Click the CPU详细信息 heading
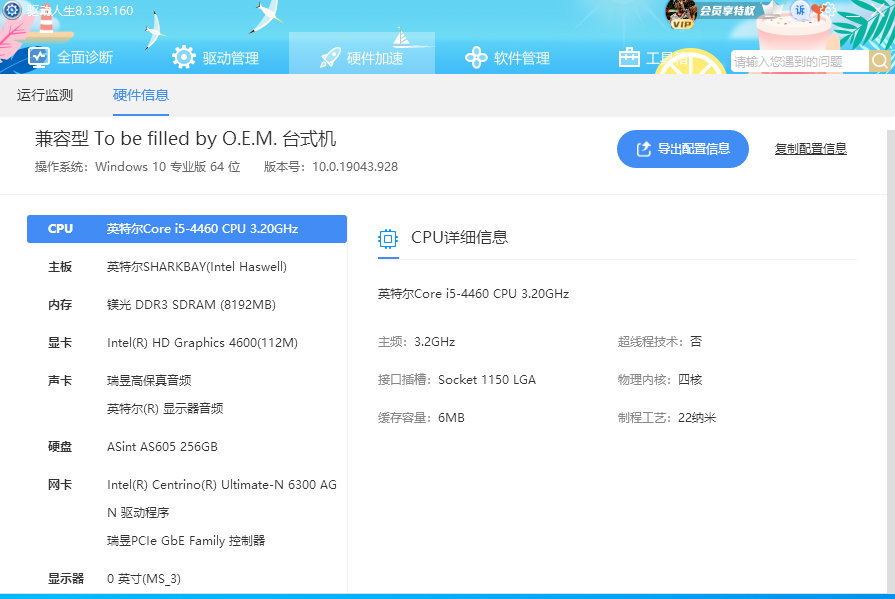 [x=459, y=238]
